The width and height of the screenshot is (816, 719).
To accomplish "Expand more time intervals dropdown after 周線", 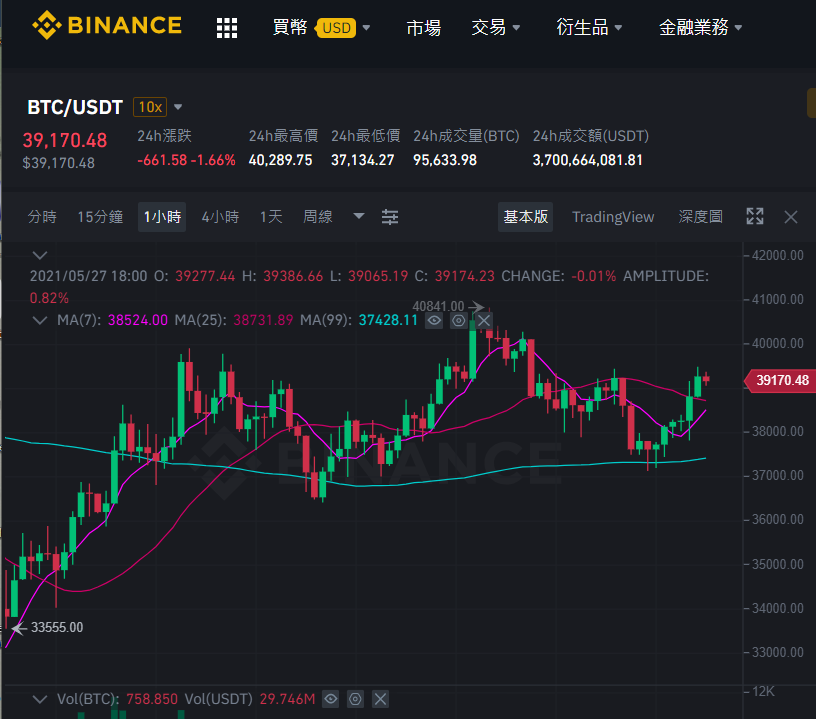I will click(x=359, y=216).
